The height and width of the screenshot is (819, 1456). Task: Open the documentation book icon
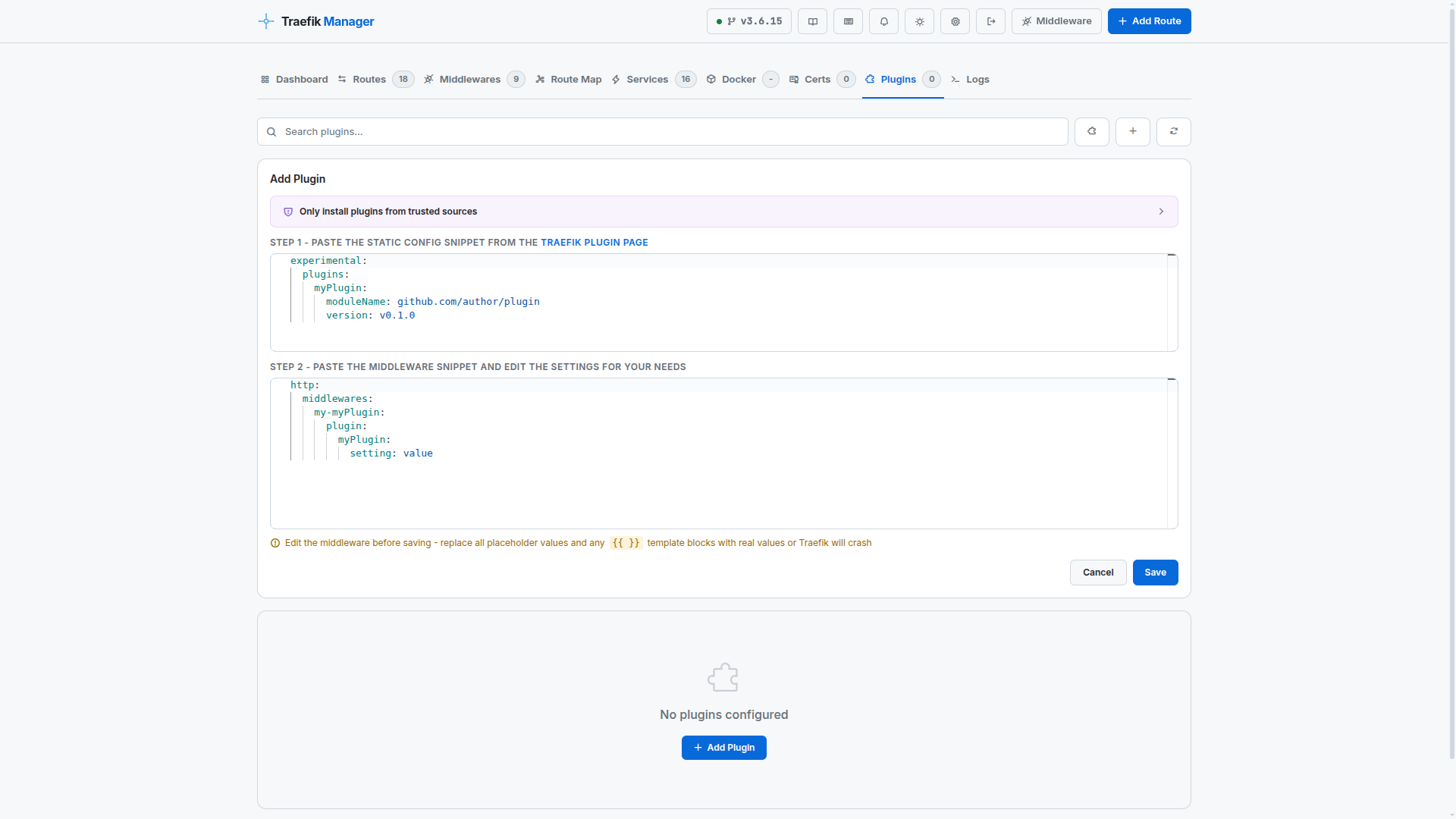813,21
